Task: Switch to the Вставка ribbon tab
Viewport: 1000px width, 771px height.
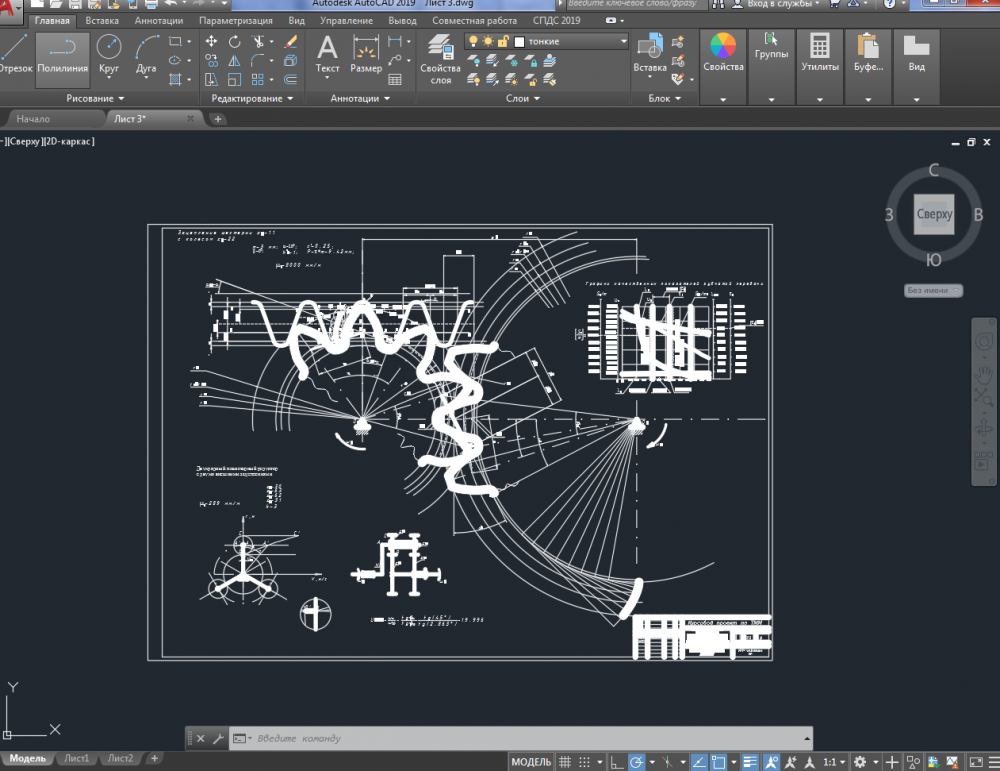Action: (x=102, y=20)
